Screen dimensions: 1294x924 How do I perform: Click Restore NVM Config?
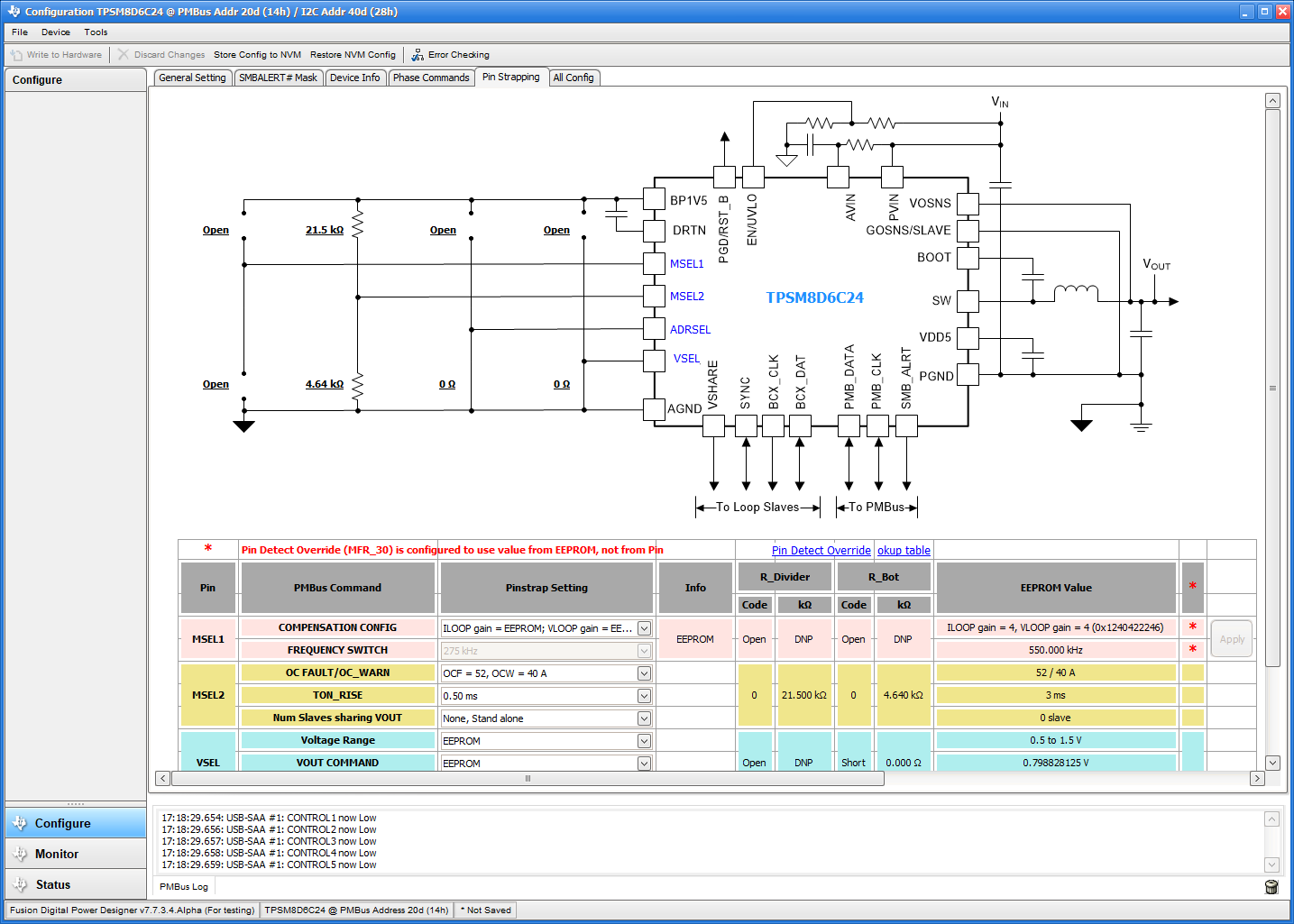(x=353, y=54)
